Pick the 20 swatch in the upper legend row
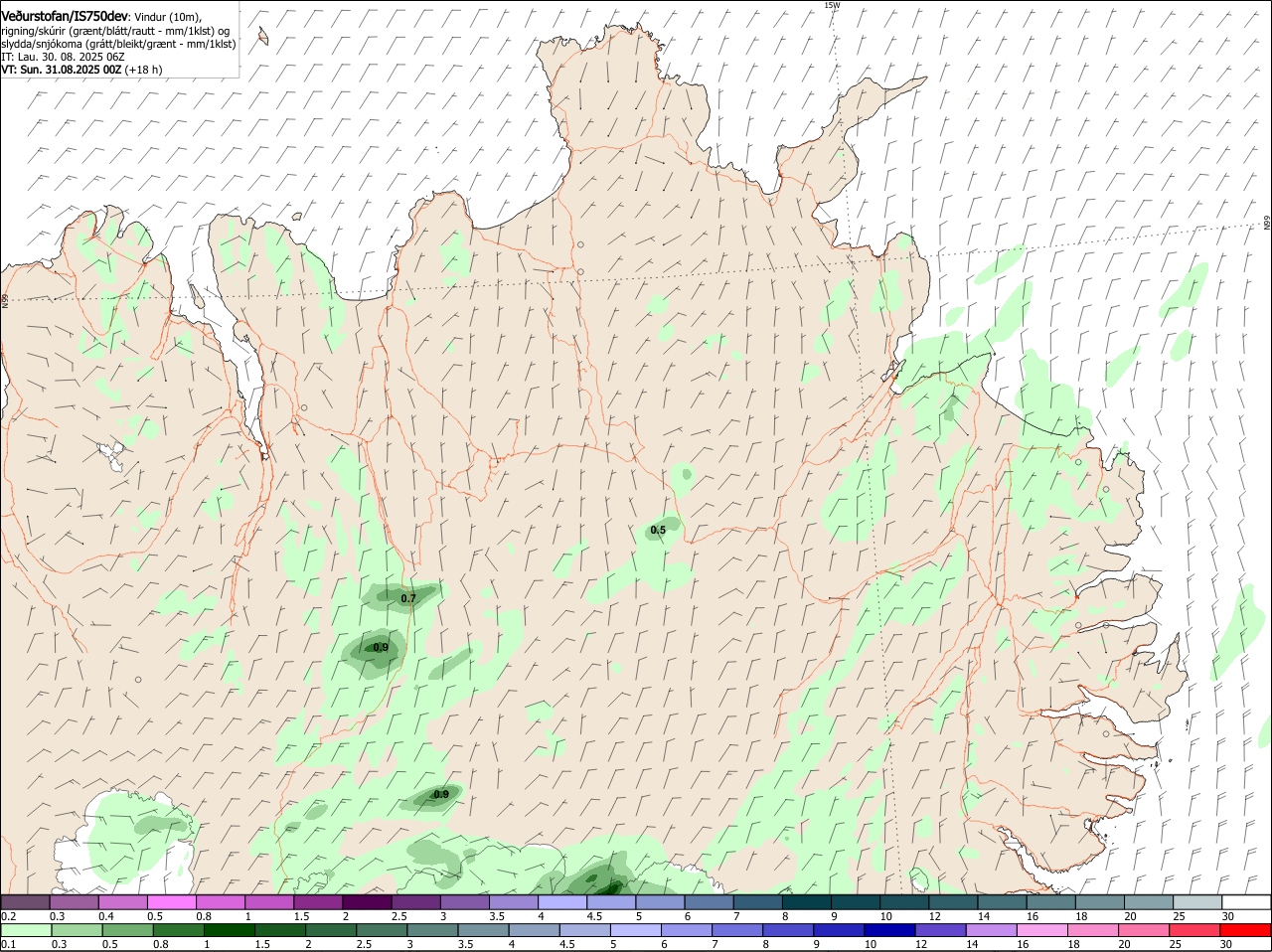 tap(1150, 901)
